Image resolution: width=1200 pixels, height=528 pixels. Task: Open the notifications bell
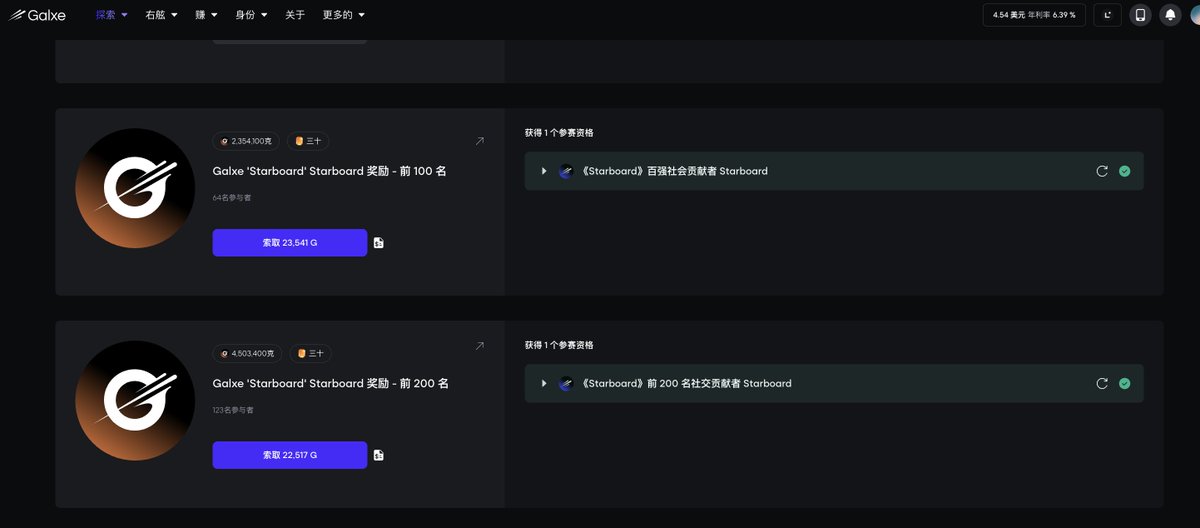tap(1169, 15)
